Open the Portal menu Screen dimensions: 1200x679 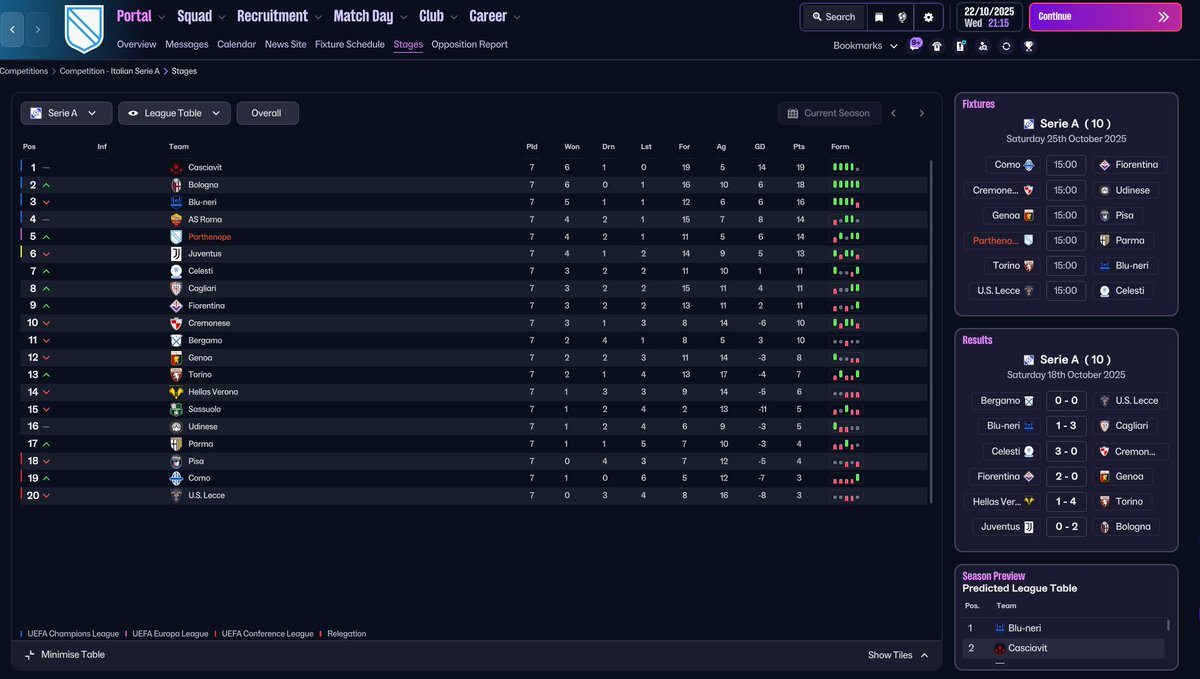[141, 16]
